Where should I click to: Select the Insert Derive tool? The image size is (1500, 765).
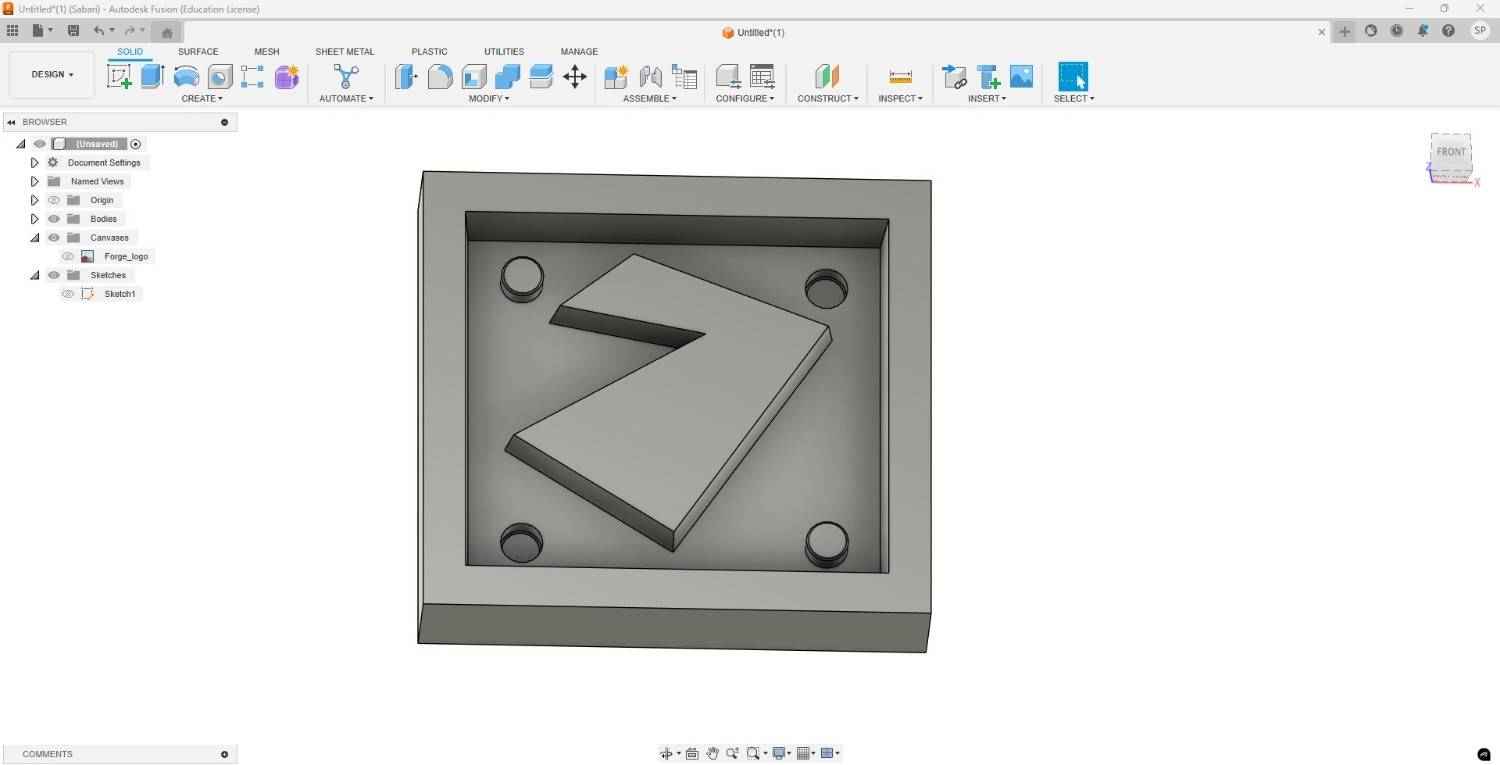(954, 76)
